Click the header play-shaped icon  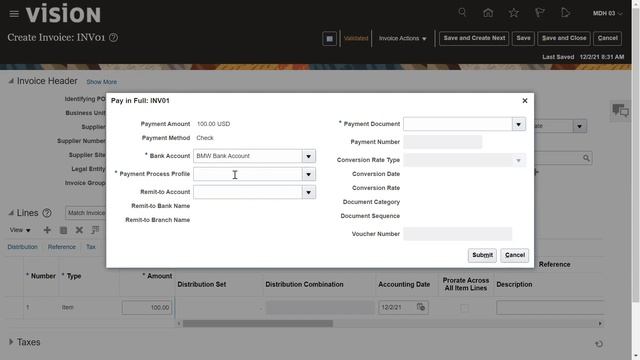tap(565, 13)
